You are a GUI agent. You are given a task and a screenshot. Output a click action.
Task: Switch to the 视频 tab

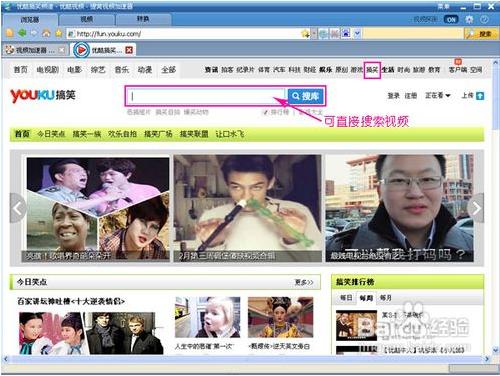(87, 19)
